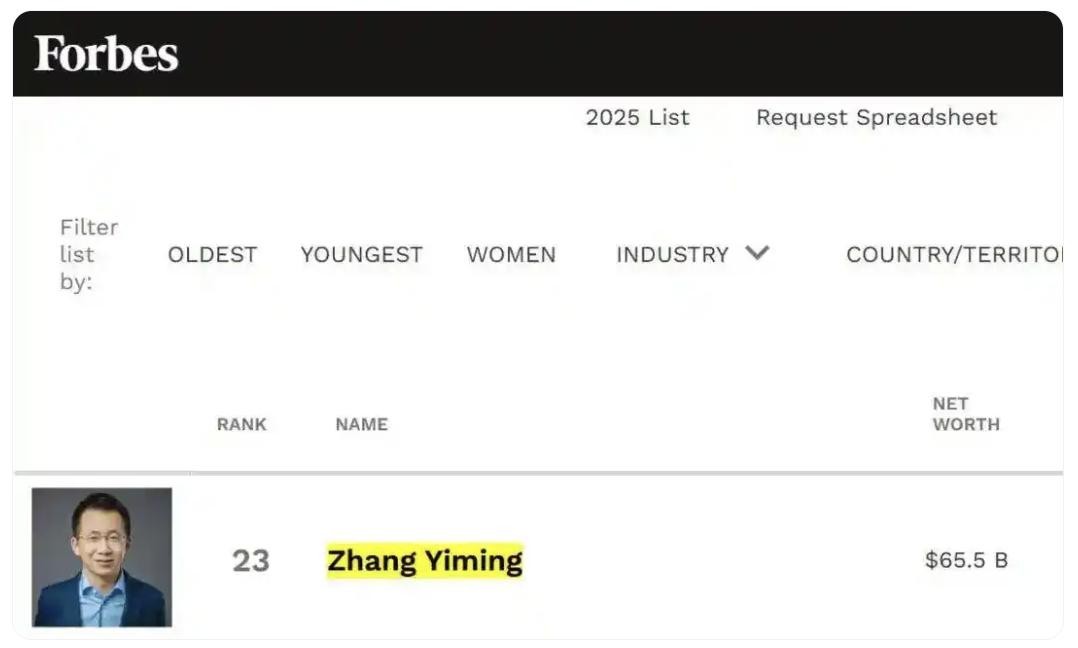Image resolution: width=1078 pixels, height=648 pixels.
Task: Sort by the Net Worth column header
Action: 965,414
